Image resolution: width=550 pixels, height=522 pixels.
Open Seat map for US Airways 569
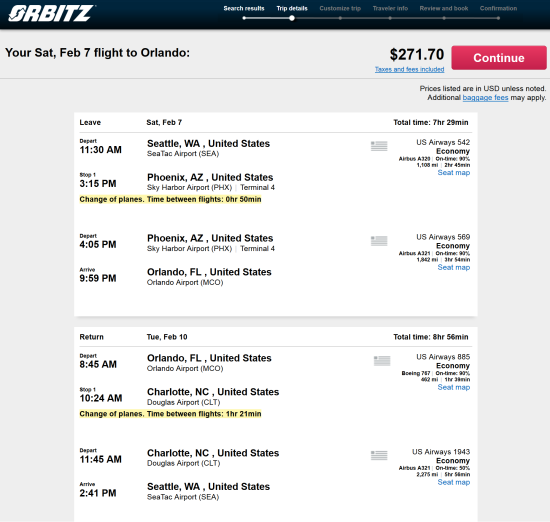[x=454, y=267]
